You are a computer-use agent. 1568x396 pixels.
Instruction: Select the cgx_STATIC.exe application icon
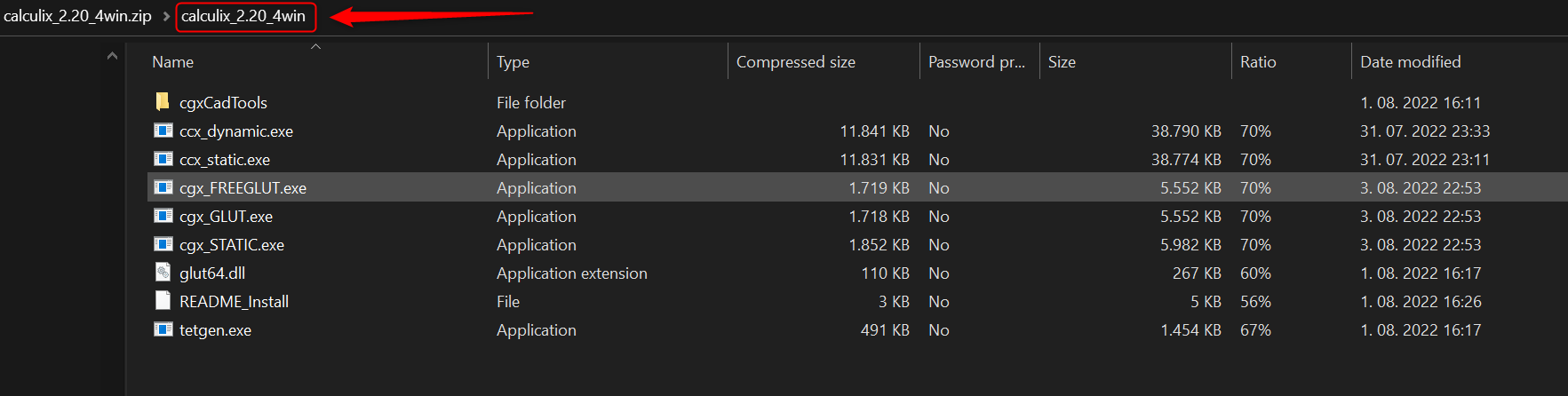tap(163, 244)
